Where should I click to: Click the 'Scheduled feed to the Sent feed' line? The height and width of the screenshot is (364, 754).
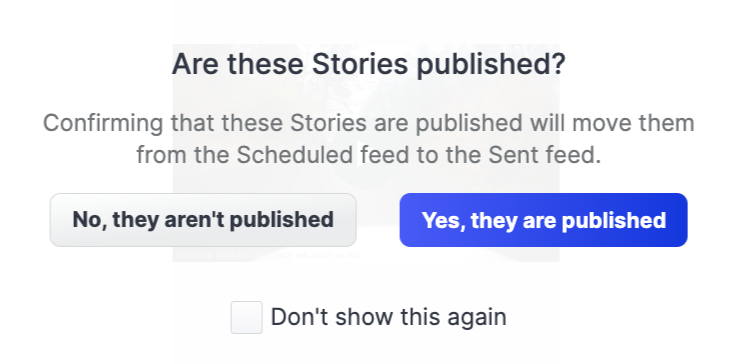[369, 155]
